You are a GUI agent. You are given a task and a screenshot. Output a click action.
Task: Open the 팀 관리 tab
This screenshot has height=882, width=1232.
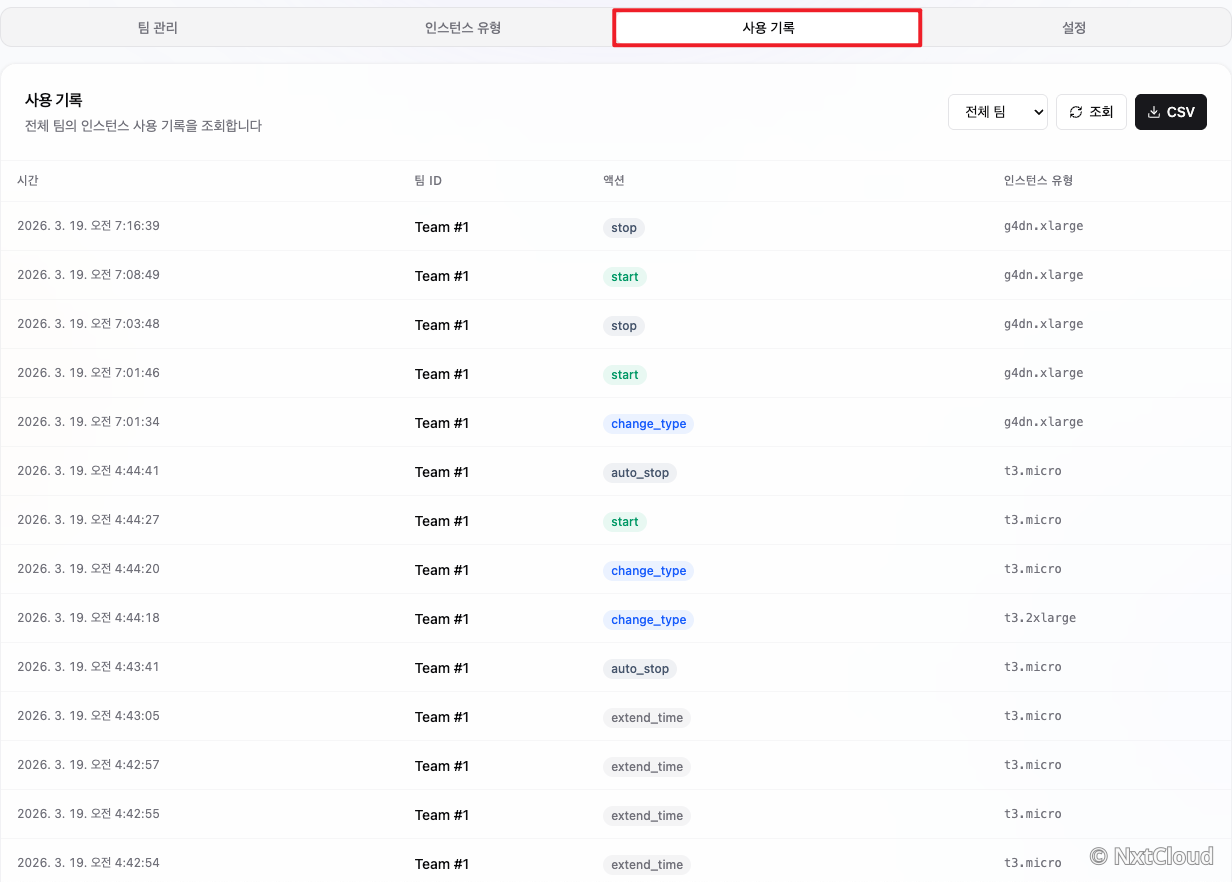157,28
